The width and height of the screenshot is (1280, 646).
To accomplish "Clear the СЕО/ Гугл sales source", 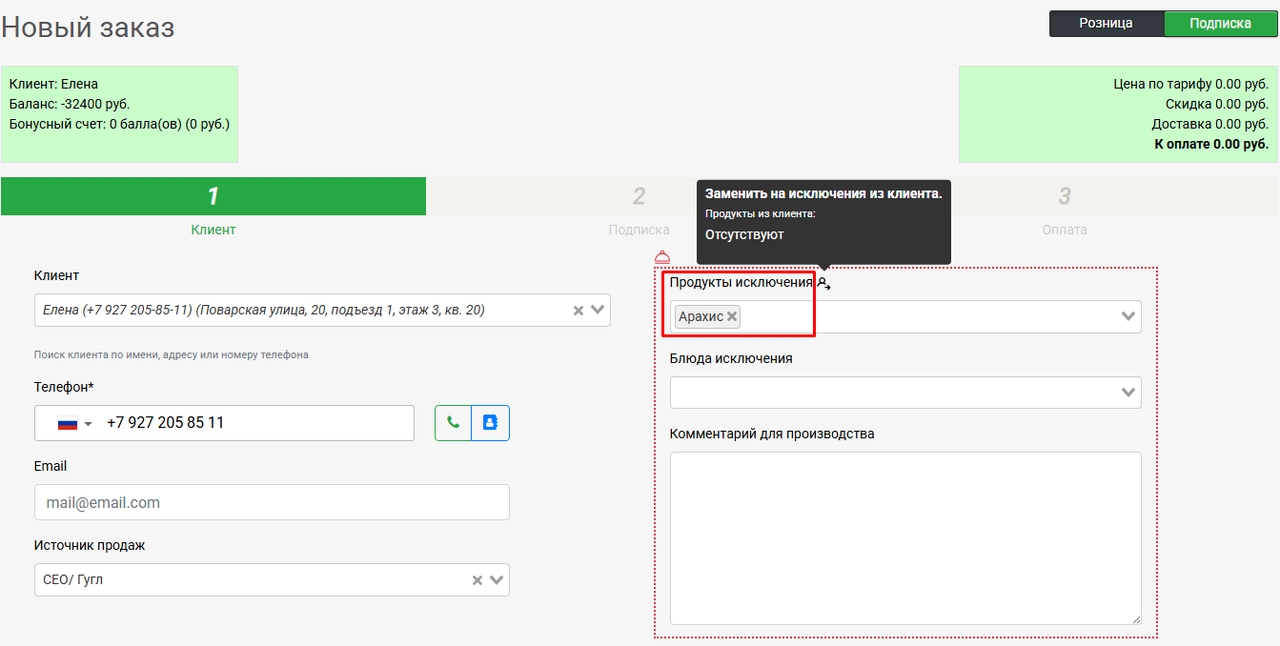I will pyautogui.click(x=477, y=580).
